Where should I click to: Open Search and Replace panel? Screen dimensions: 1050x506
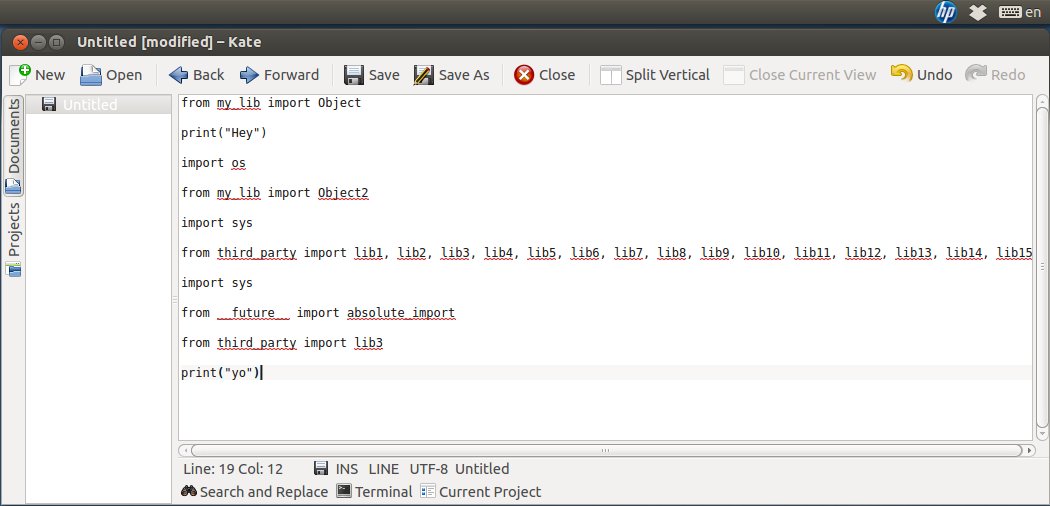(254, 492)
